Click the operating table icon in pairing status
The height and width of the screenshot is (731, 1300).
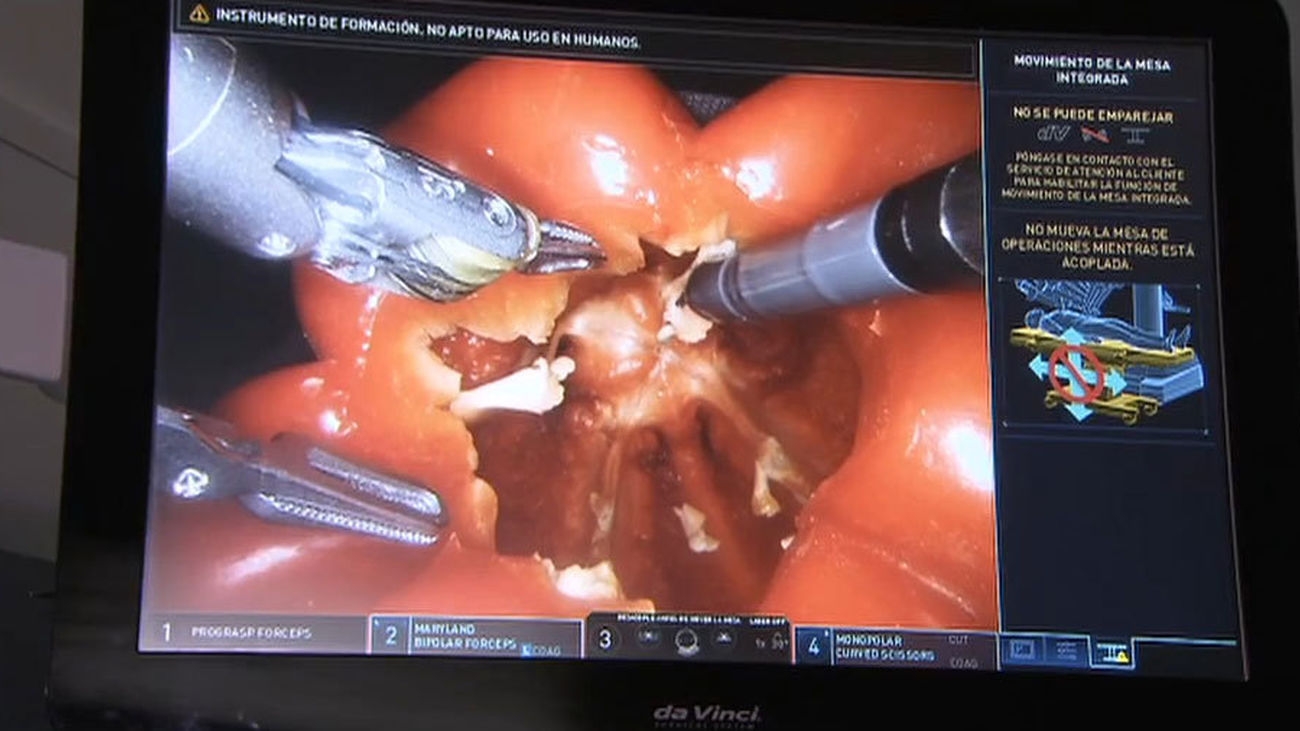coord(1134,134)
